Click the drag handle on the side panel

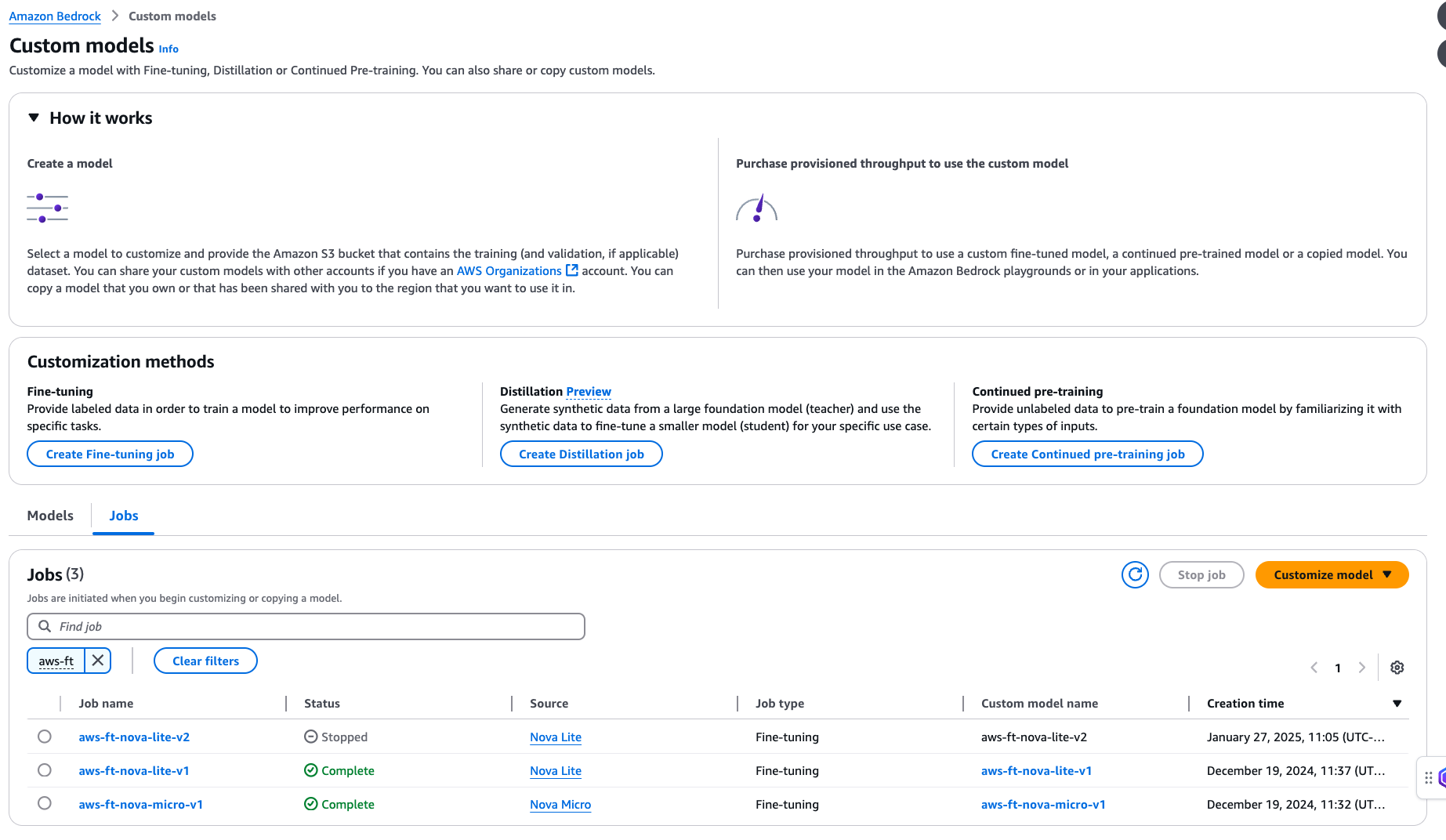click(x=1429, y=778)
